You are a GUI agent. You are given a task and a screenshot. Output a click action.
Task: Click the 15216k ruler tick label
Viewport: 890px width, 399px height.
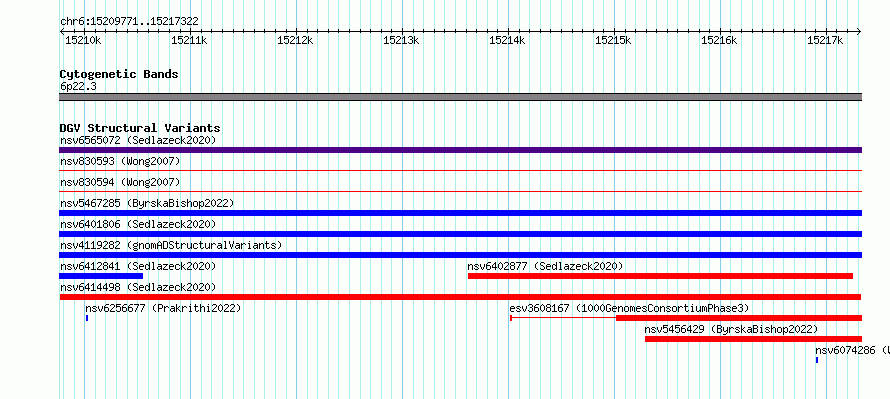[719, 40]
